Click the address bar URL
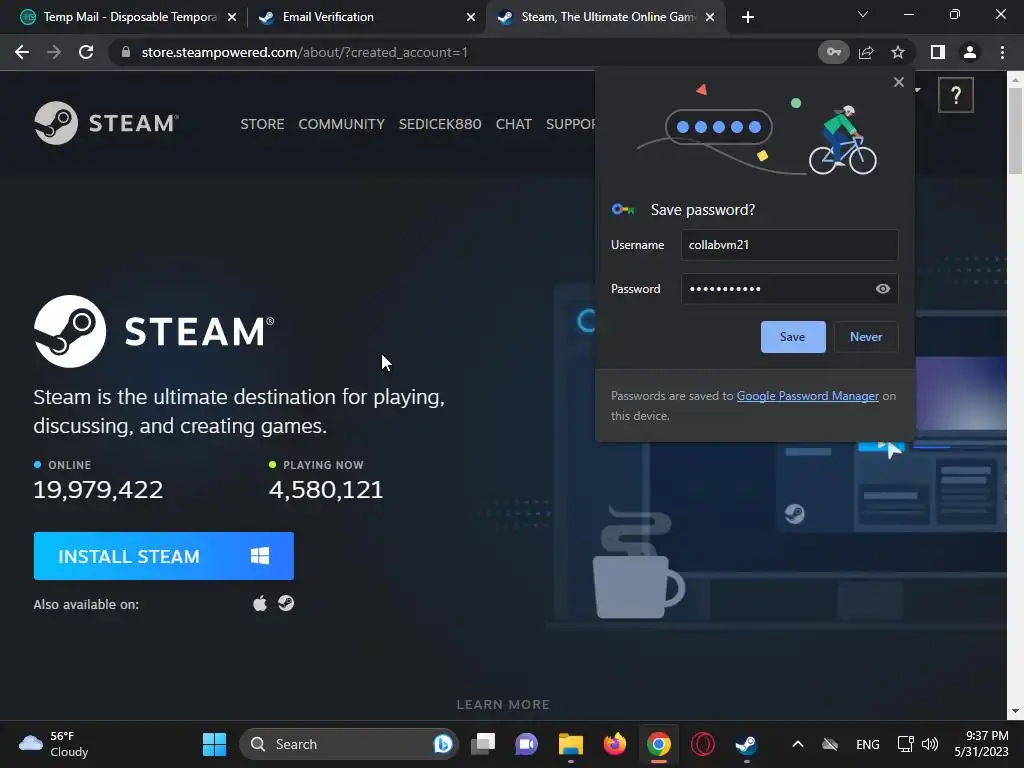 [304, 52]
